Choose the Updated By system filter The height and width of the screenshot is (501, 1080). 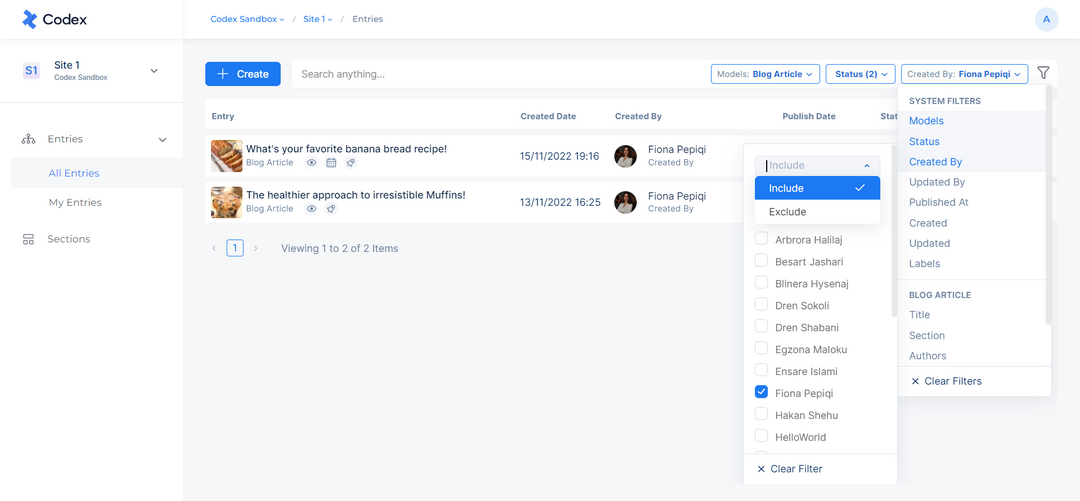937,183
